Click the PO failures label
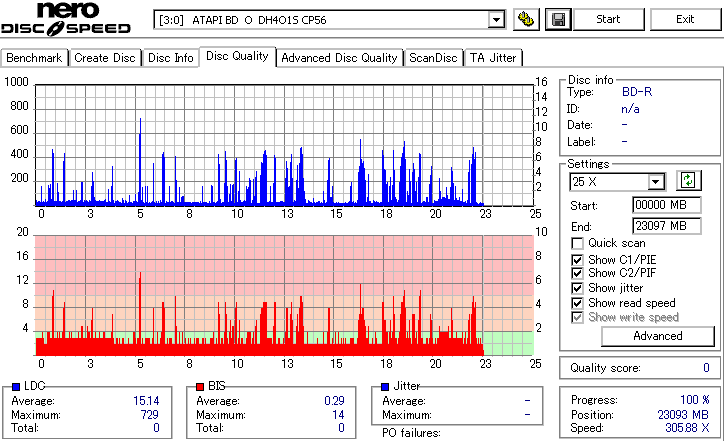The height and width of the screenshot is (441, 724). coord(411,433)
